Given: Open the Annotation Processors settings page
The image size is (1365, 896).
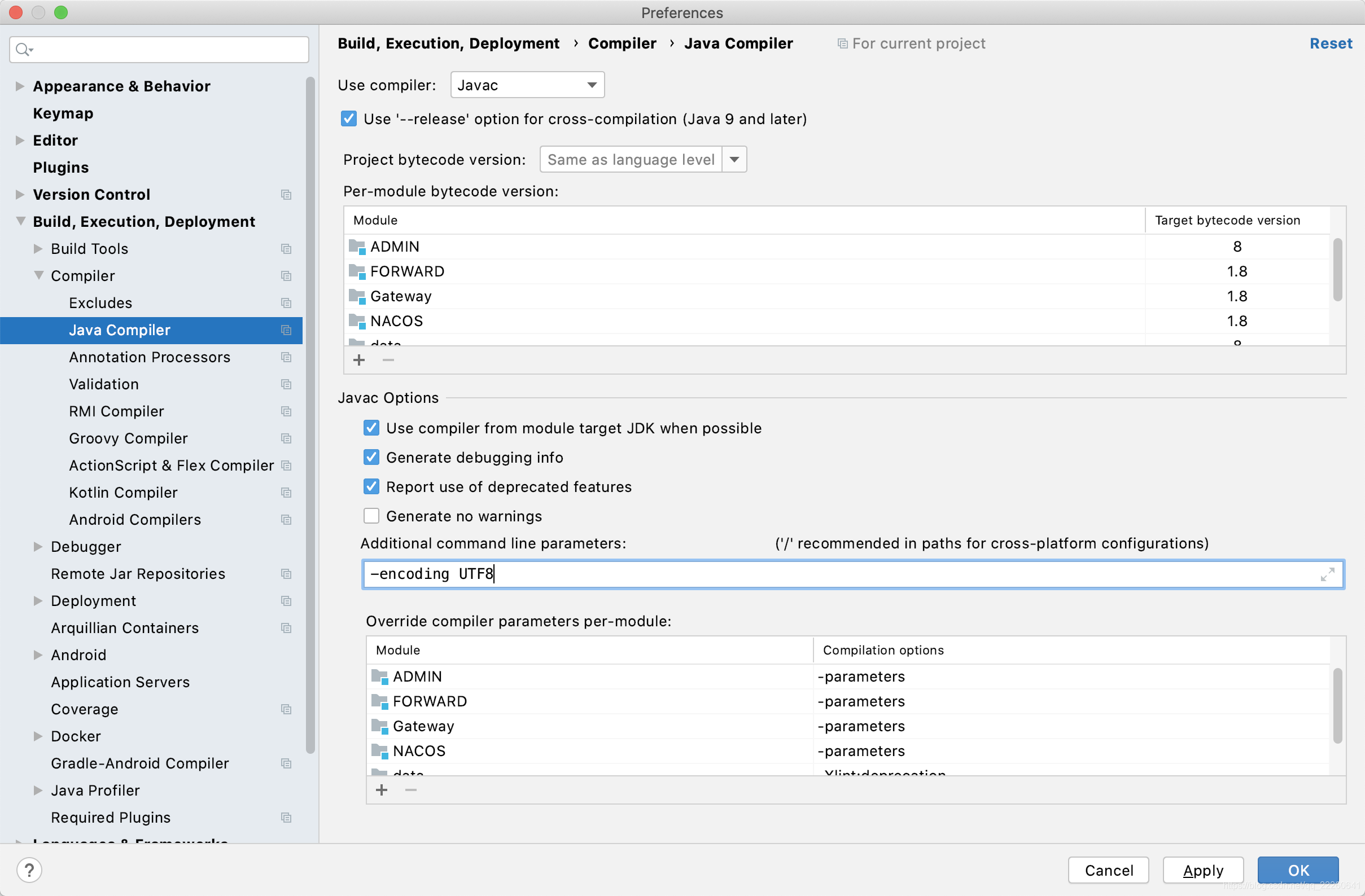Looking at the screenshot, I should pos(150,357).
